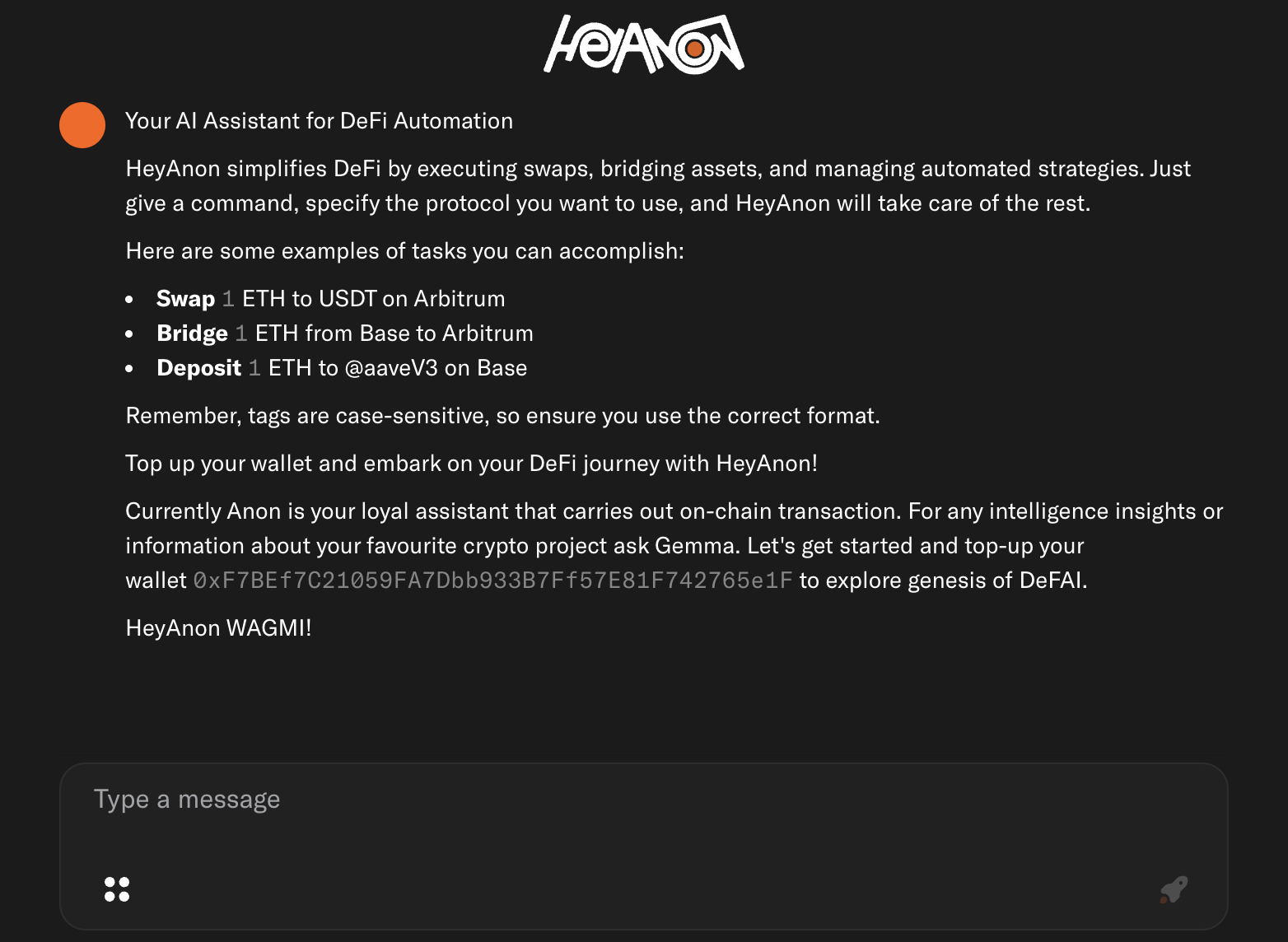
Task: Click the 'Top up your wallet' sentence
Action: [x=471, y=464]
